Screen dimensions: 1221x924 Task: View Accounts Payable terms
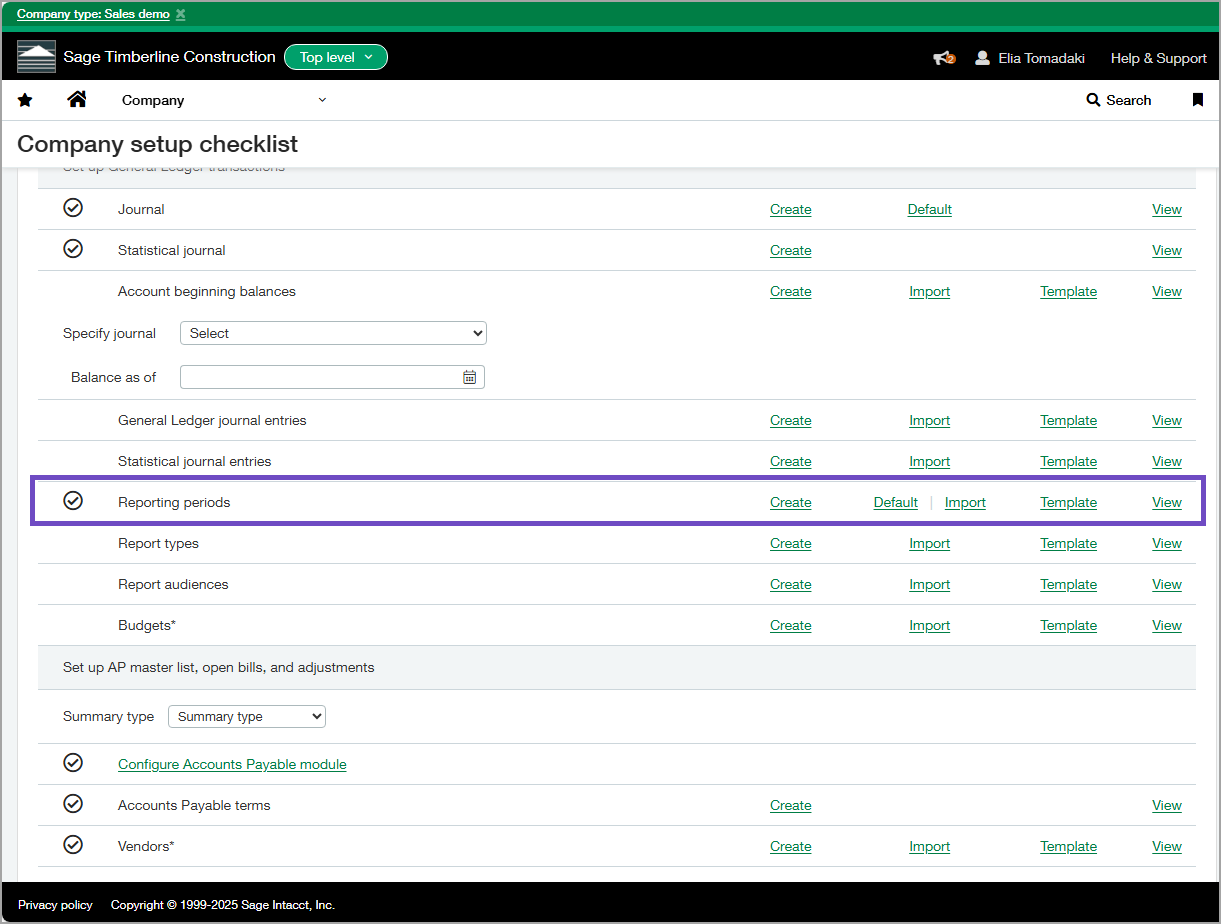[1167, 805]
